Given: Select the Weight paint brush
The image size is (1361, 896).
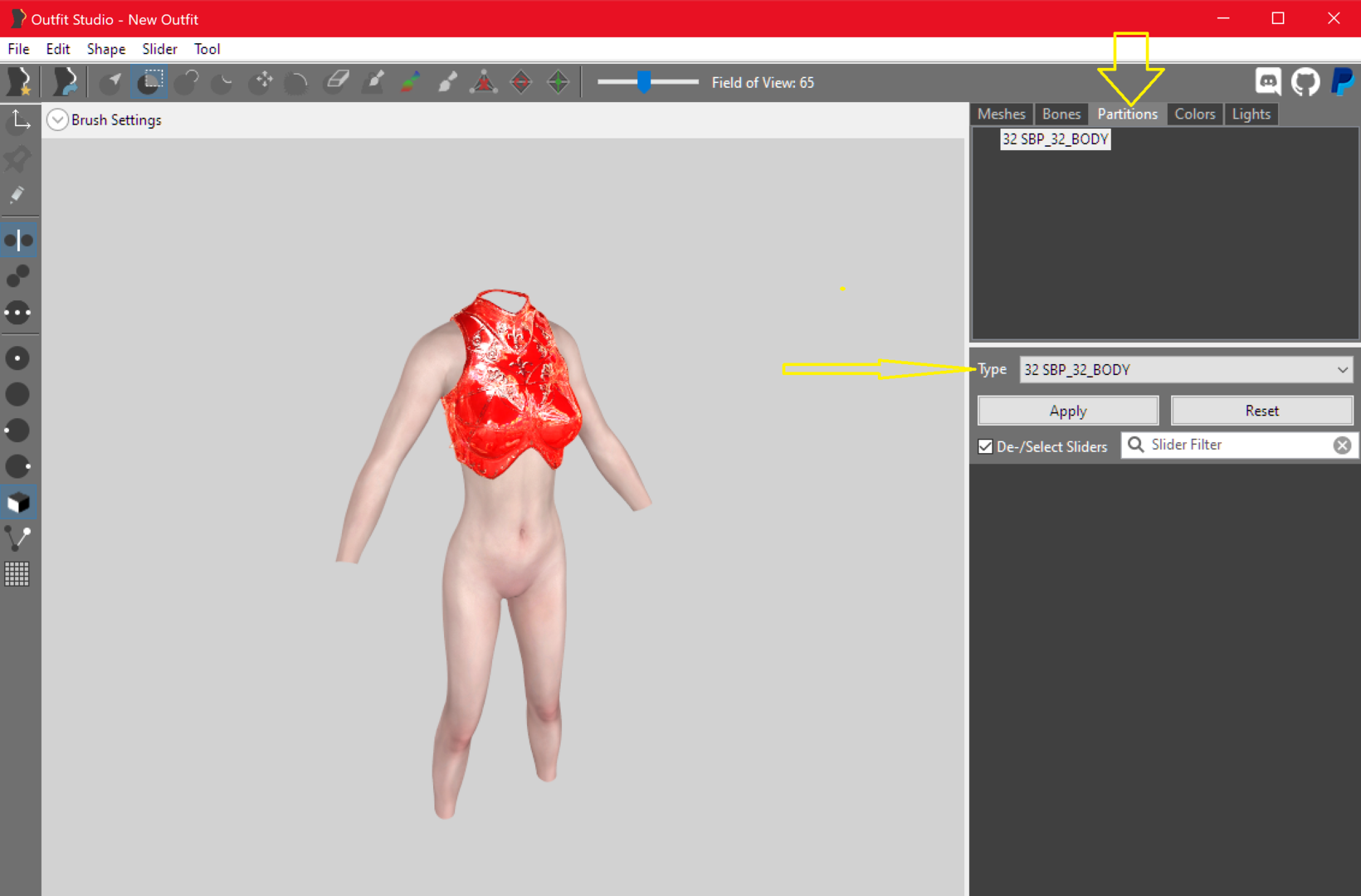Looking at the screenshot, I should coord(374,82).
